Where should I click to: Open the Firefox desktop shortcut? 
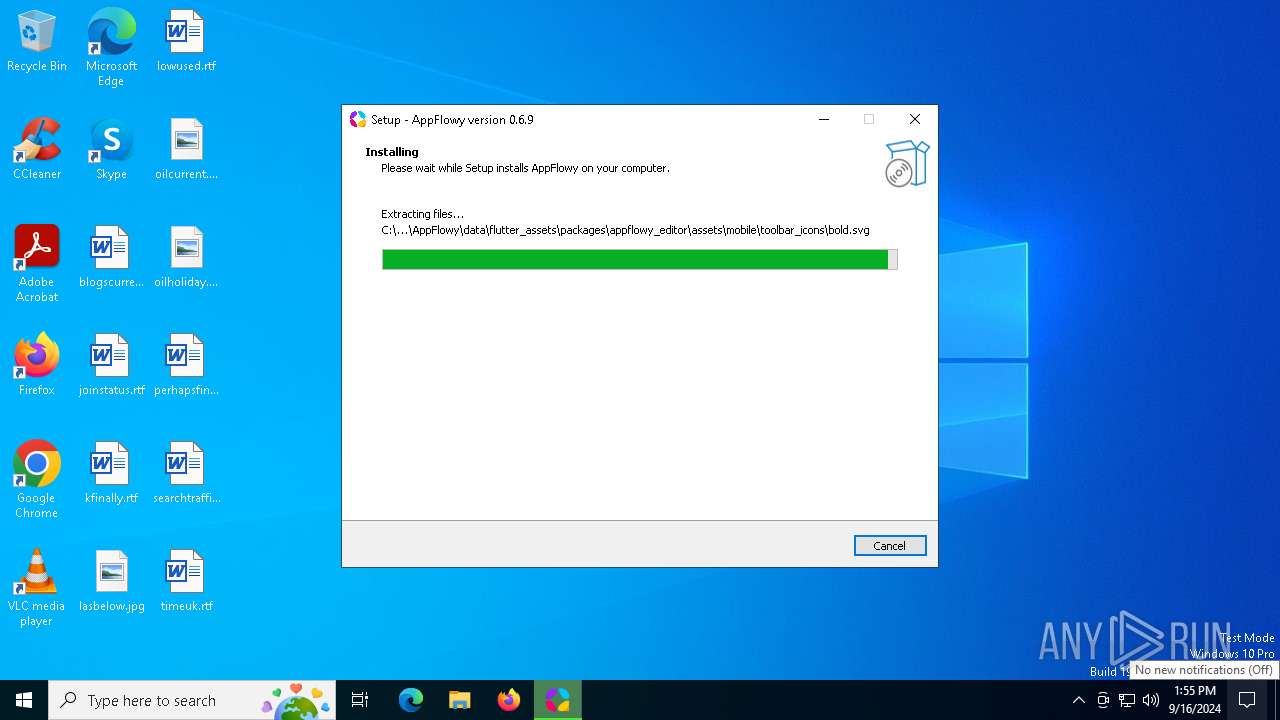click(37, 366)
